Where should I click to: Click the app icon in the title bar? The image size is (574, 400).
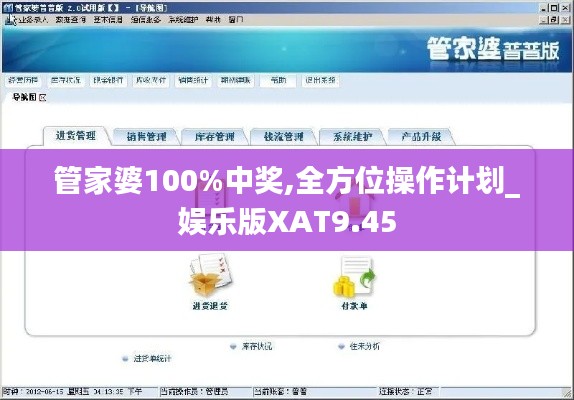(x=8, y=8)
